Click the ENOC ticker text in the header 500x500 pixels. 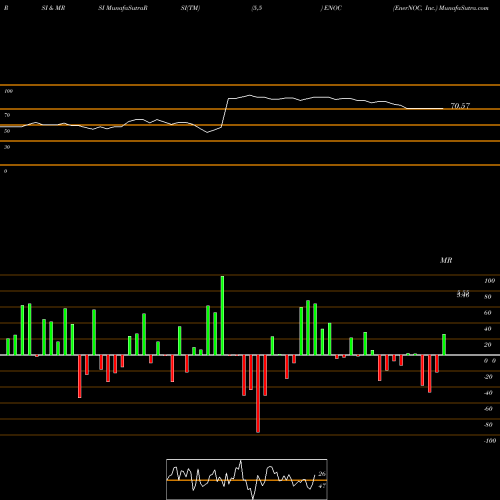[333, 8]
